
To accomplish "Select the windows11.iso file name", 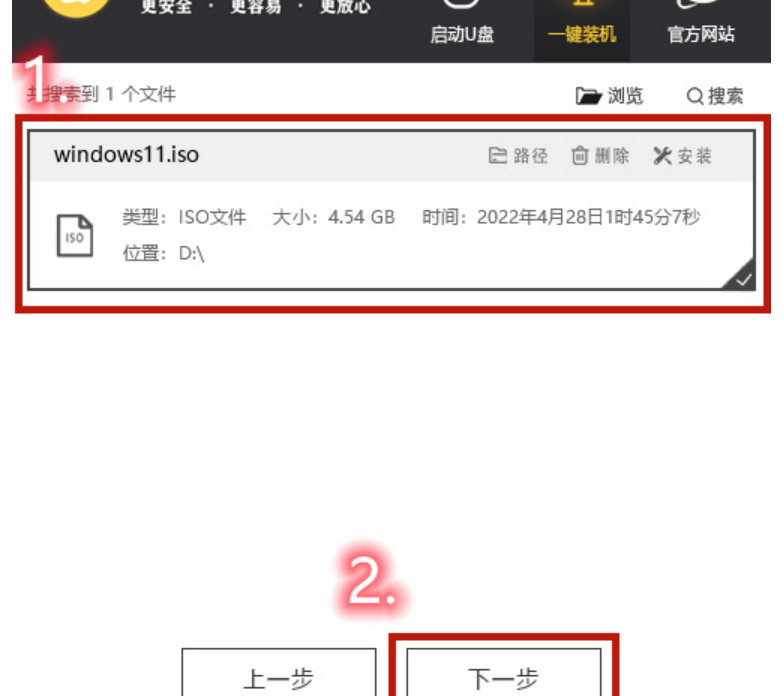I will click(126, 154).
